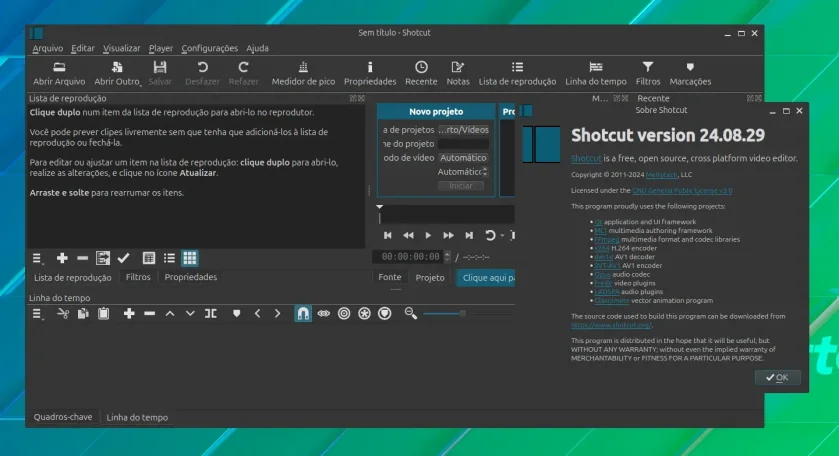Open the loop options dropdown arrow
This screenshot has height=456, width=840.
click(502, 236)
